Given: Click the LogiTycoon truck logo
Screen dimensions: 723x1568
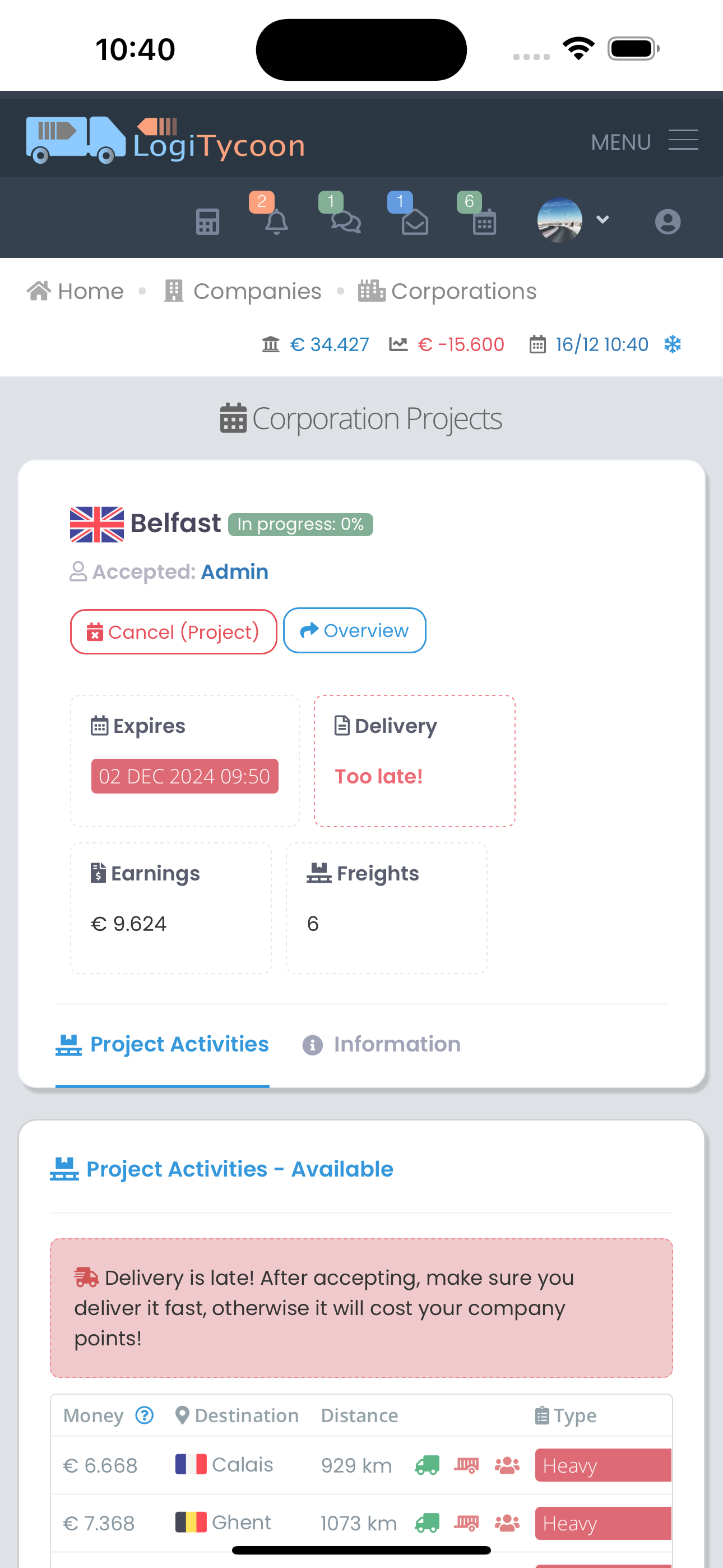Looking at the screenshot, I should pyautogui.click(x=165, y=141).
